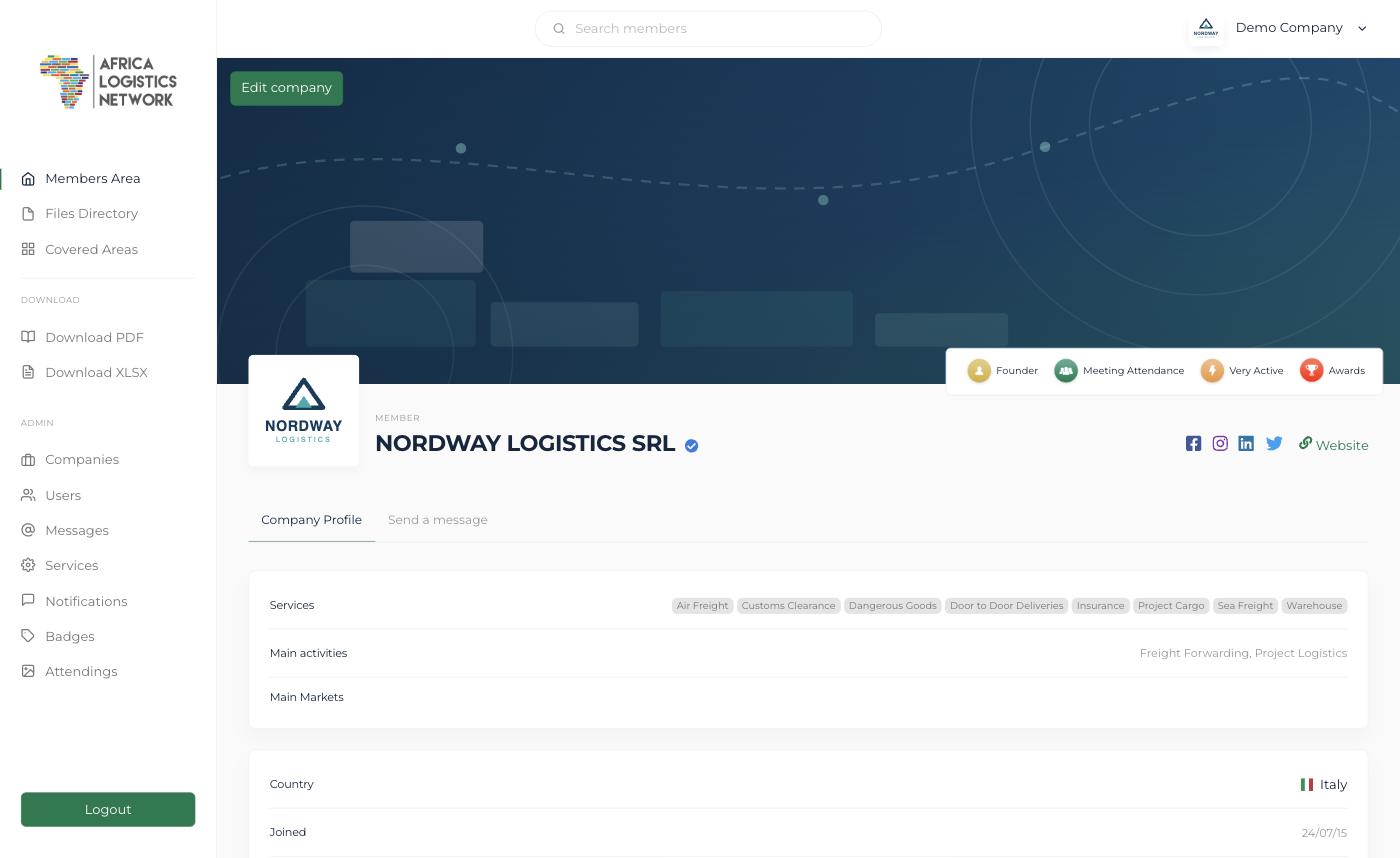Click the Africa Logistics Network logo

click(x=108, y=81)
